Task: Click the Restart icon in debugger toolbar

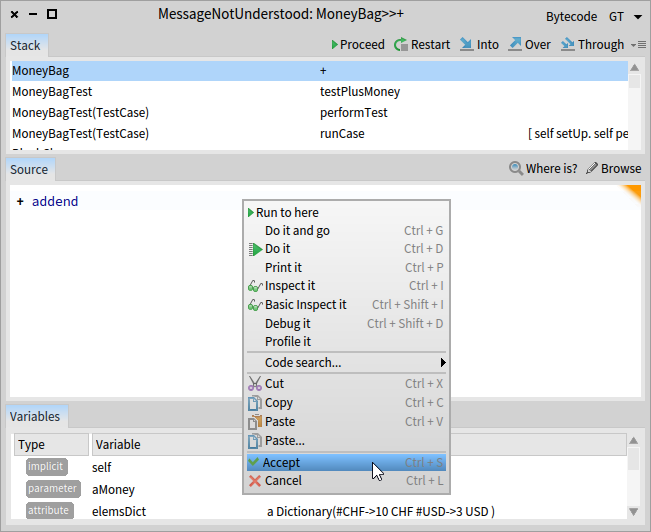Action: [x=401, y=44]
